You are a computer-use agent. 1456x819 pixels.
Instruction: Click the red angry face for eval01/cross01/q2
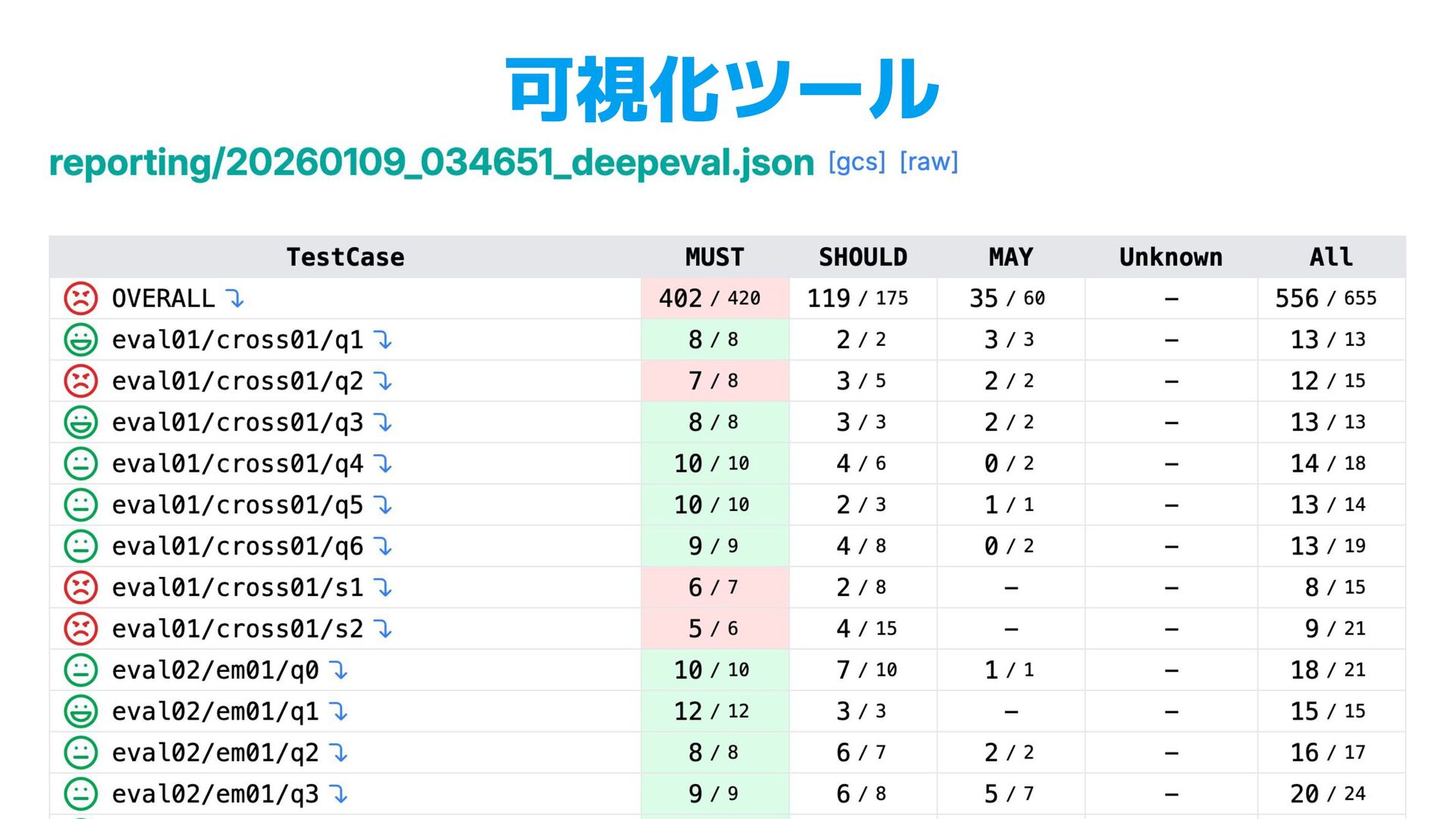pyautogui.click(x=80, y=381)
